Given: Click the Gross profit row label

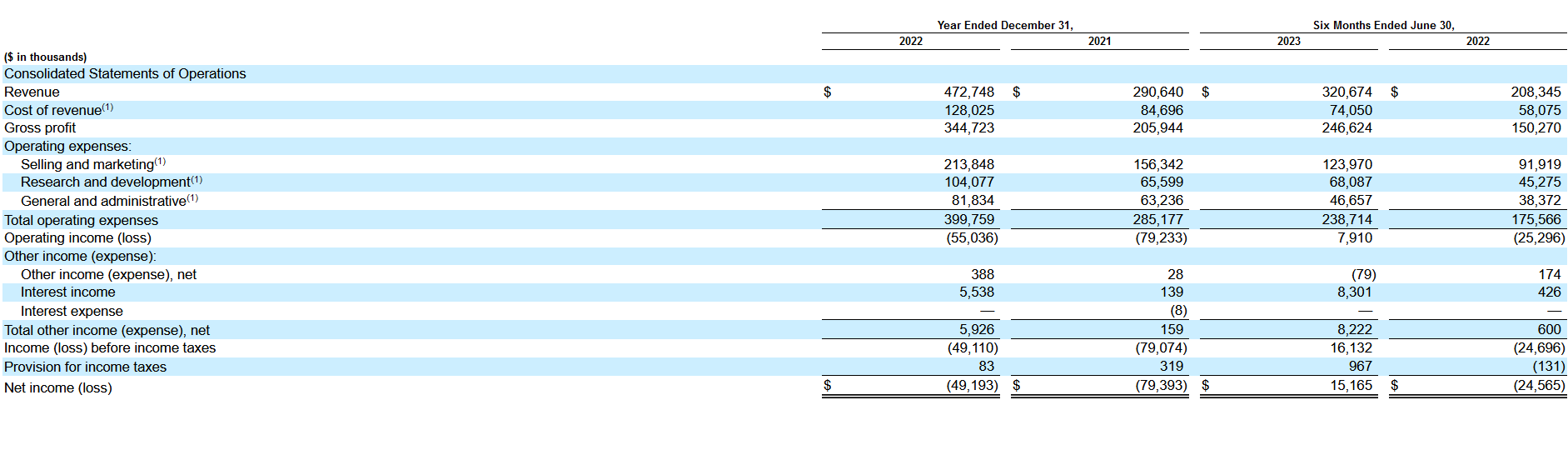Looking at the screenshot, I should pyautogui.click(x=40, y=127).
